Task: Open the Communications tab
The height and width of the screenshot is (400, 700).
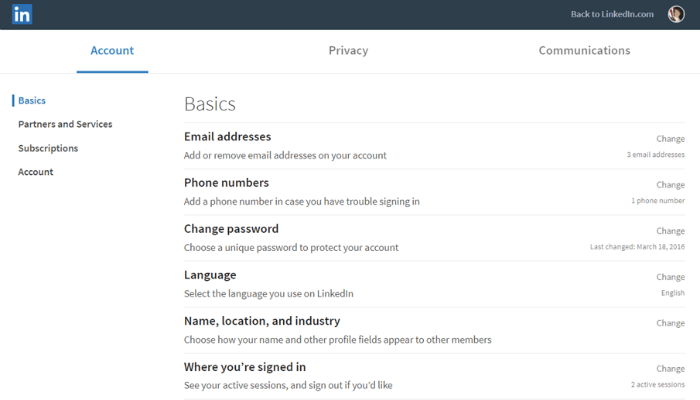Action: coord(584,50)
